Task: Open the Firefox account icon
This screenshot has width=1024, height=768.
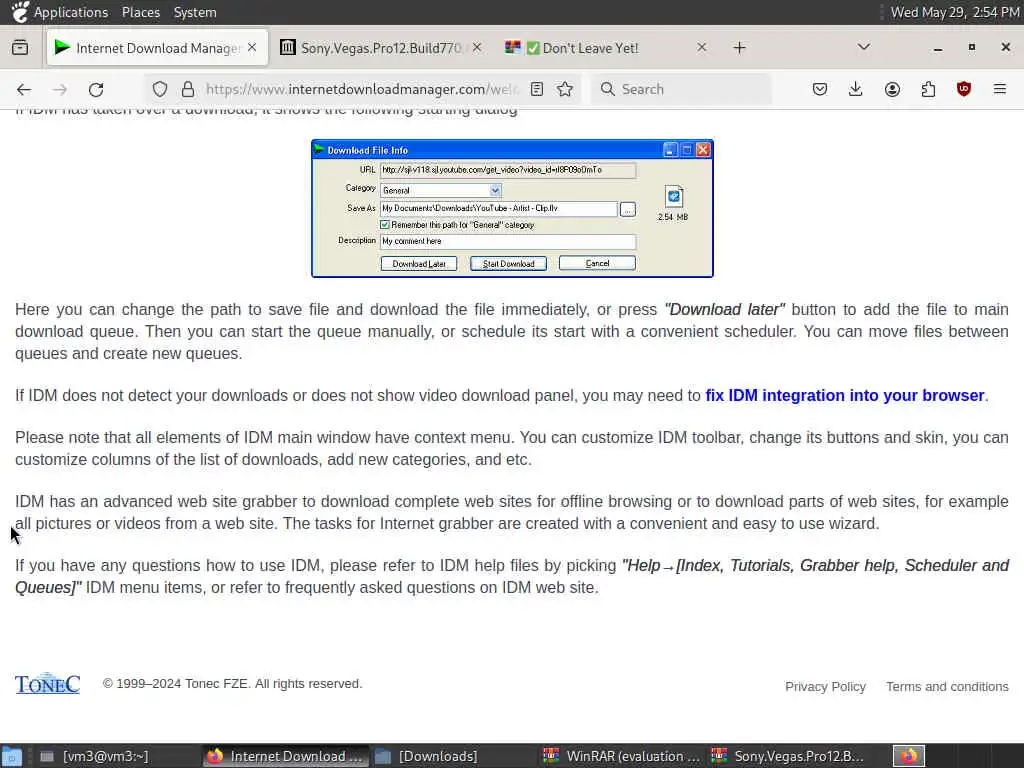Action: click(892, 89)
